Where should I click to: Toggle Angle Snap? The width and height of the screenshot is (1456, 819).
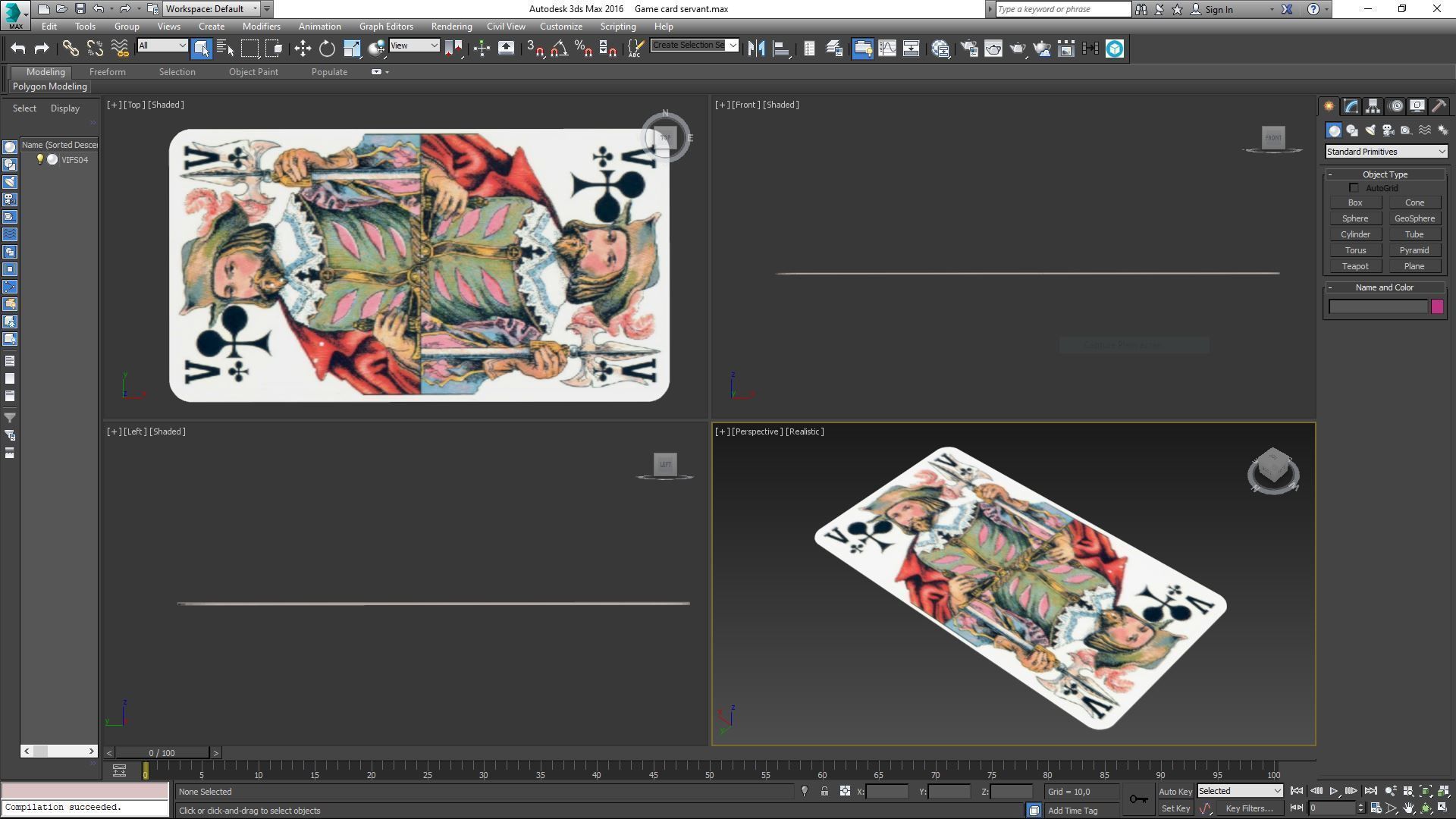click(560, 49)
